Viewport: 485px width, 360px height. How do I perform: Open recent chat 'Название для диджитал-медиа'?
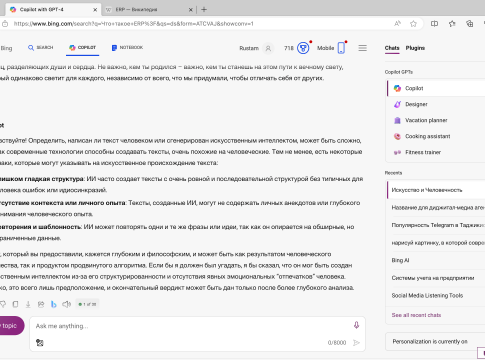click(x=436, y=208)
